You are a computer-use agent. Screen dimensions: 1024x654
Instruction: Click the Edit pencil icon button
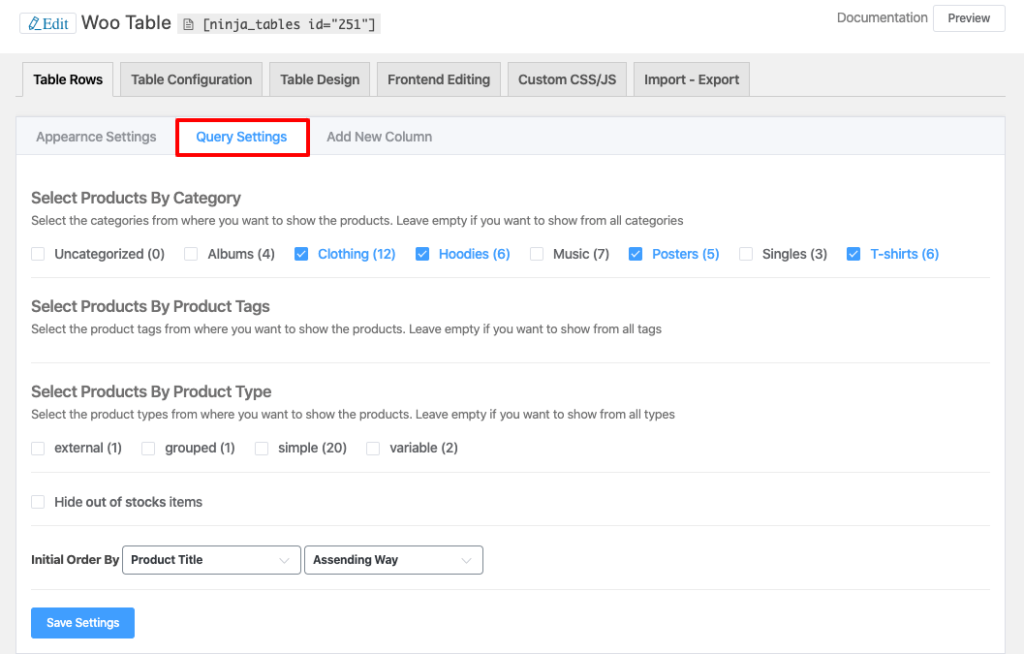pyautogui.click(x=48, y=23)
